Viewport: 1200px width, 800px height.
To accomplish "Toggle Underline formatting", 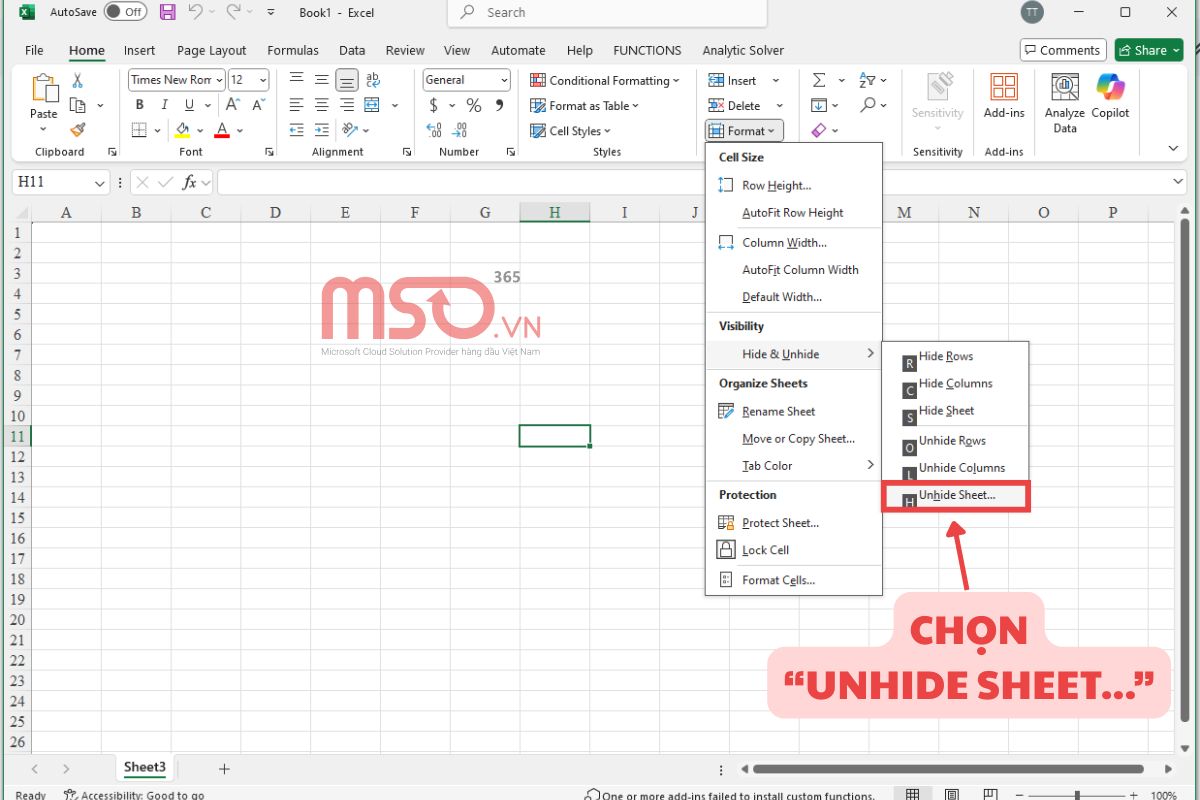I will point(188,105).
